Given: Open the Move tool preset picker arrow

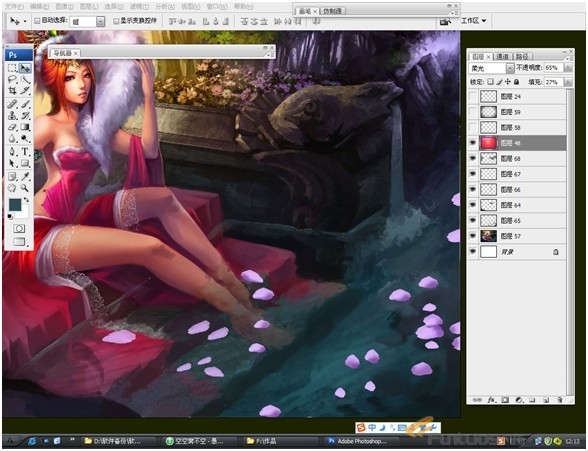Looking at the screenshot, I should point(25,21).
